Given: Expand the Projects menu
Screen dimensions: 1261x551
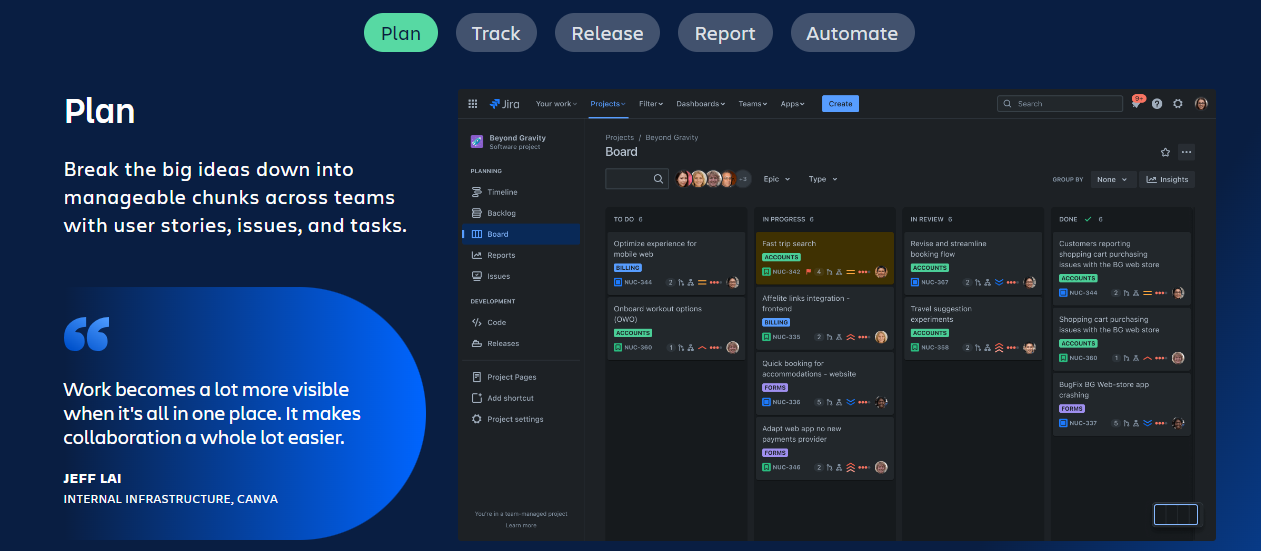Looking at the screenshot, I should 608,104.
